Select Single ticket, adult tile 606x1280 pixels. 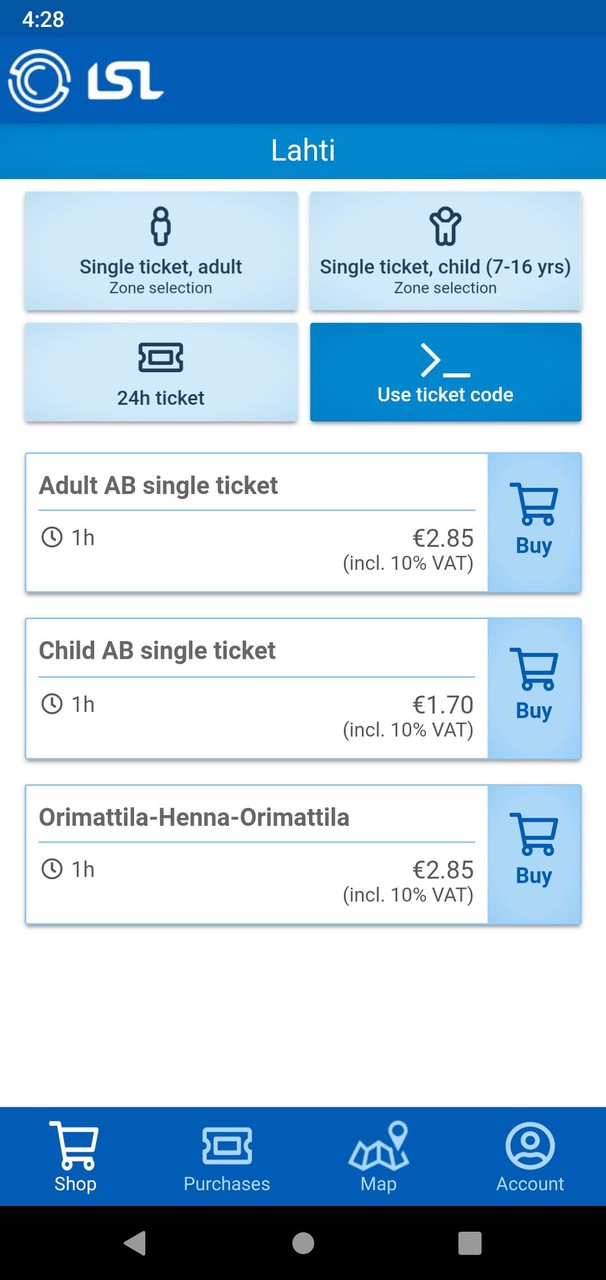(x=161, y=250)
